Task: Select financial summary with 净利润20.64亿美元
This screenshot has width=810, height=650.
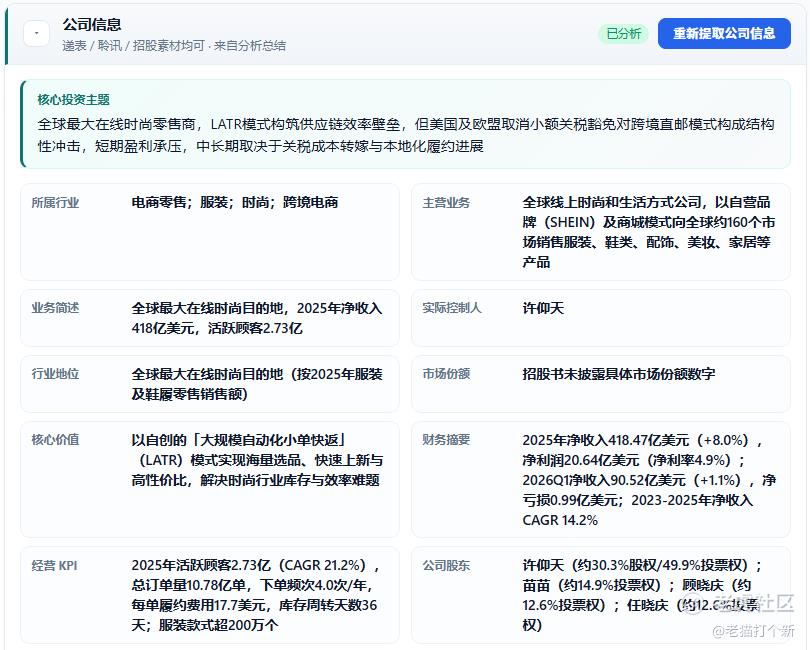Action: click(649, 480)
